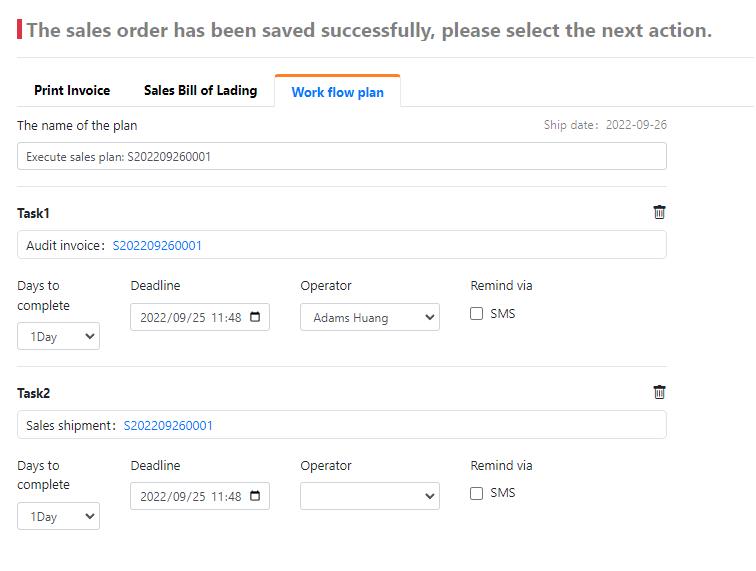Click Task1 deadline date field
The image size is (756, 571).
click(x=200, y=317)
